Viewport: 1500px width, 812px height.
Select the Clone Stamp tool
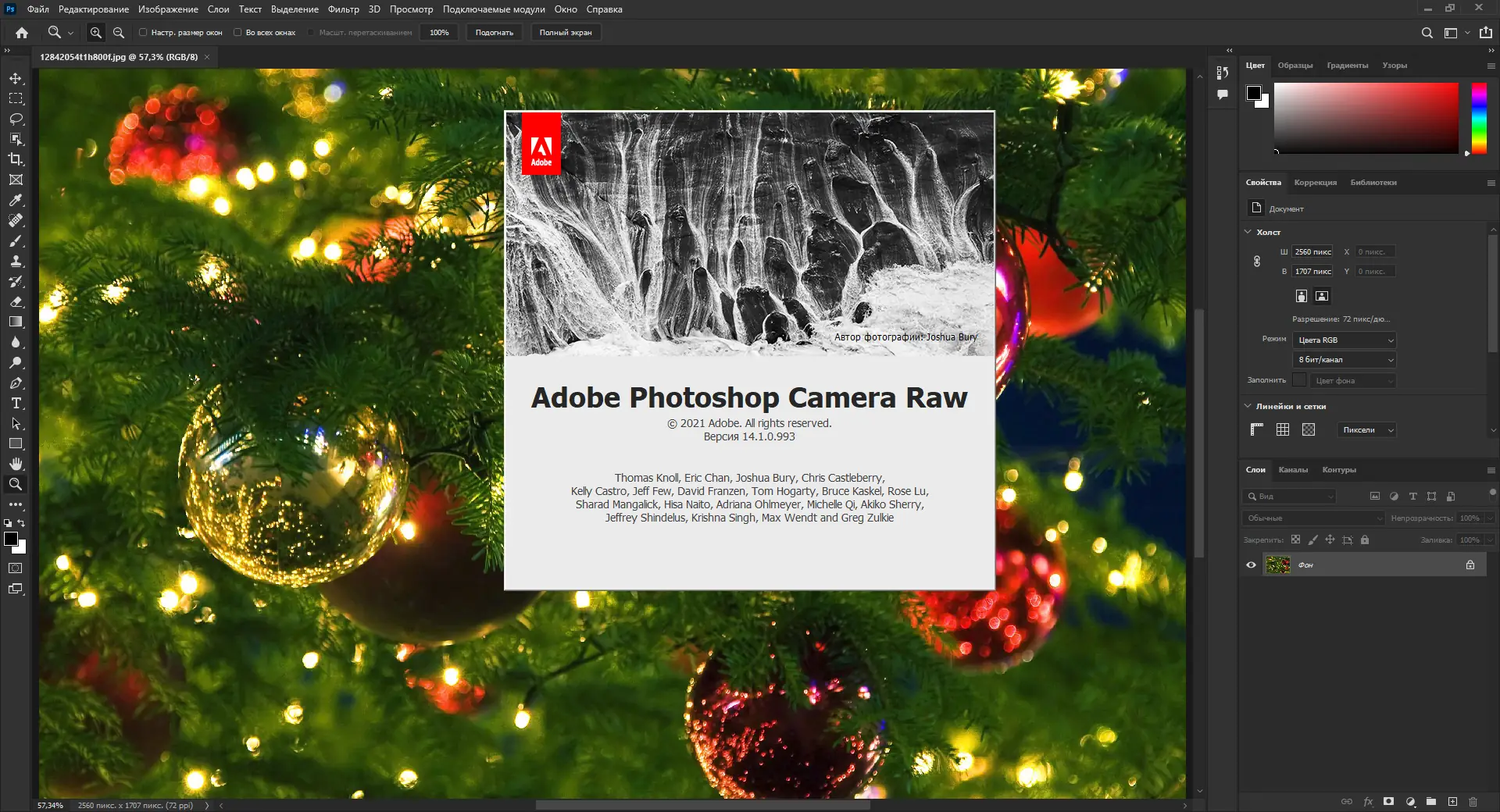16,262
